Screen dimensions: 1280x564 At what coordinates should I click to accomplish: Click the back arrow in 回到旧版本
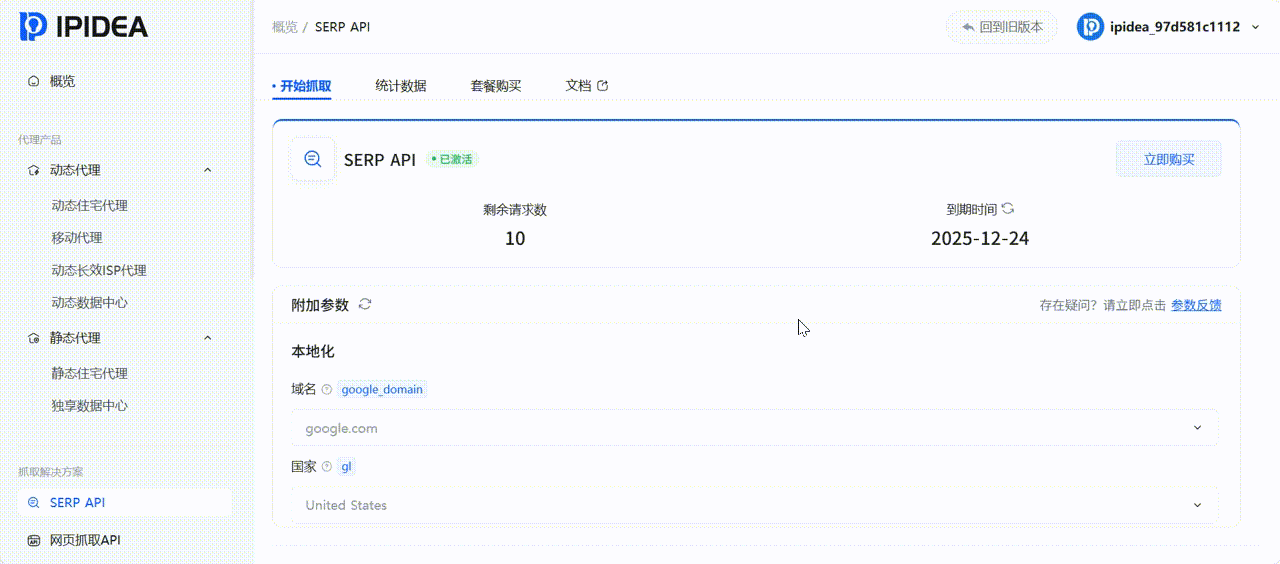coord(968,27)
